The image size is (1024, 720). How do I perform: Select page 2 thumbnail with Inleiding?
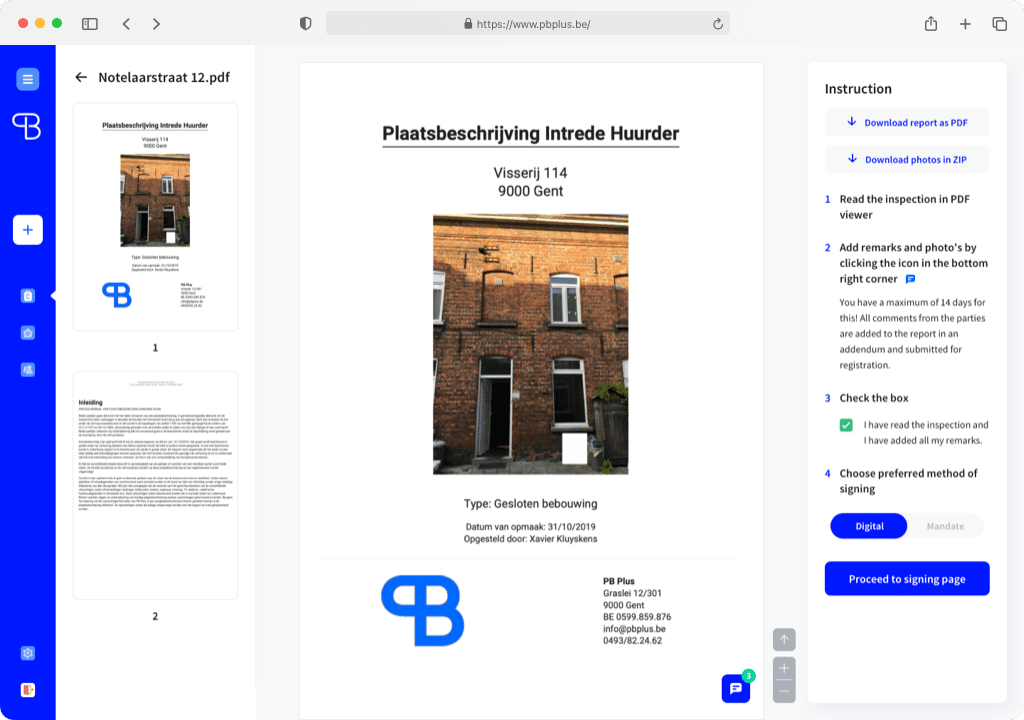pyautogui.click(x=155, y=485)
